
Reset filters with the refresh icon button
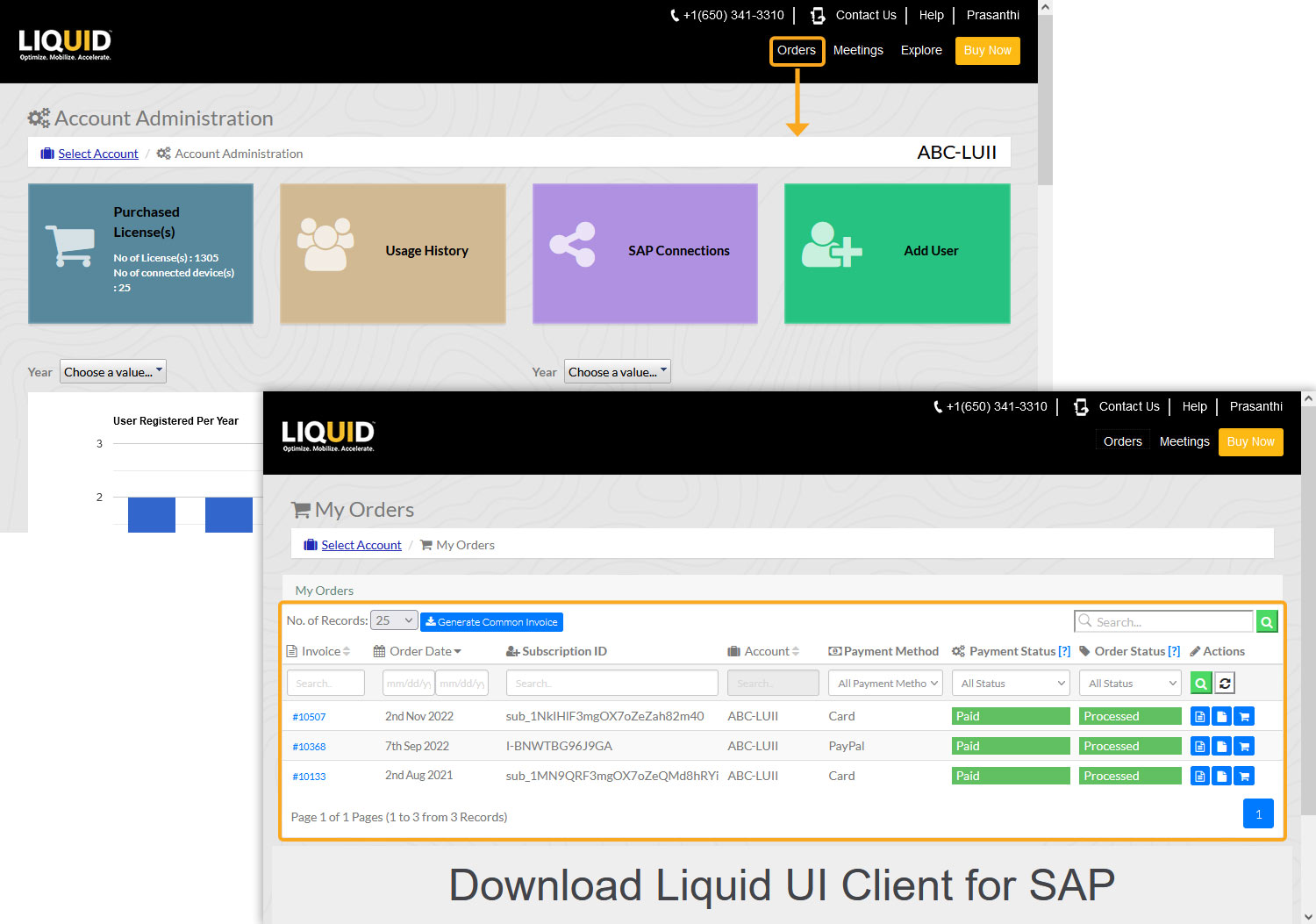(1225, 683)
